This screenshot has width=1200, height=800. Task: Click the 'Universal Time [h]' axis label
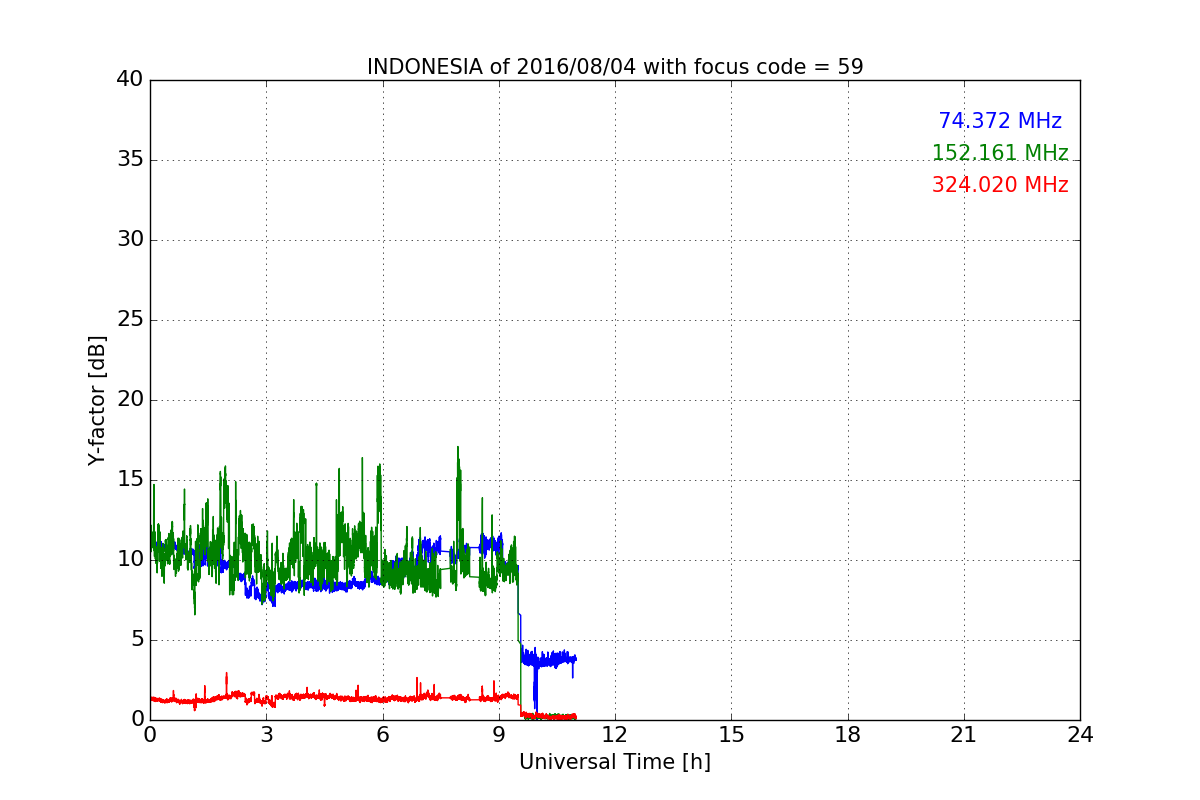click(x=615, y=762)
